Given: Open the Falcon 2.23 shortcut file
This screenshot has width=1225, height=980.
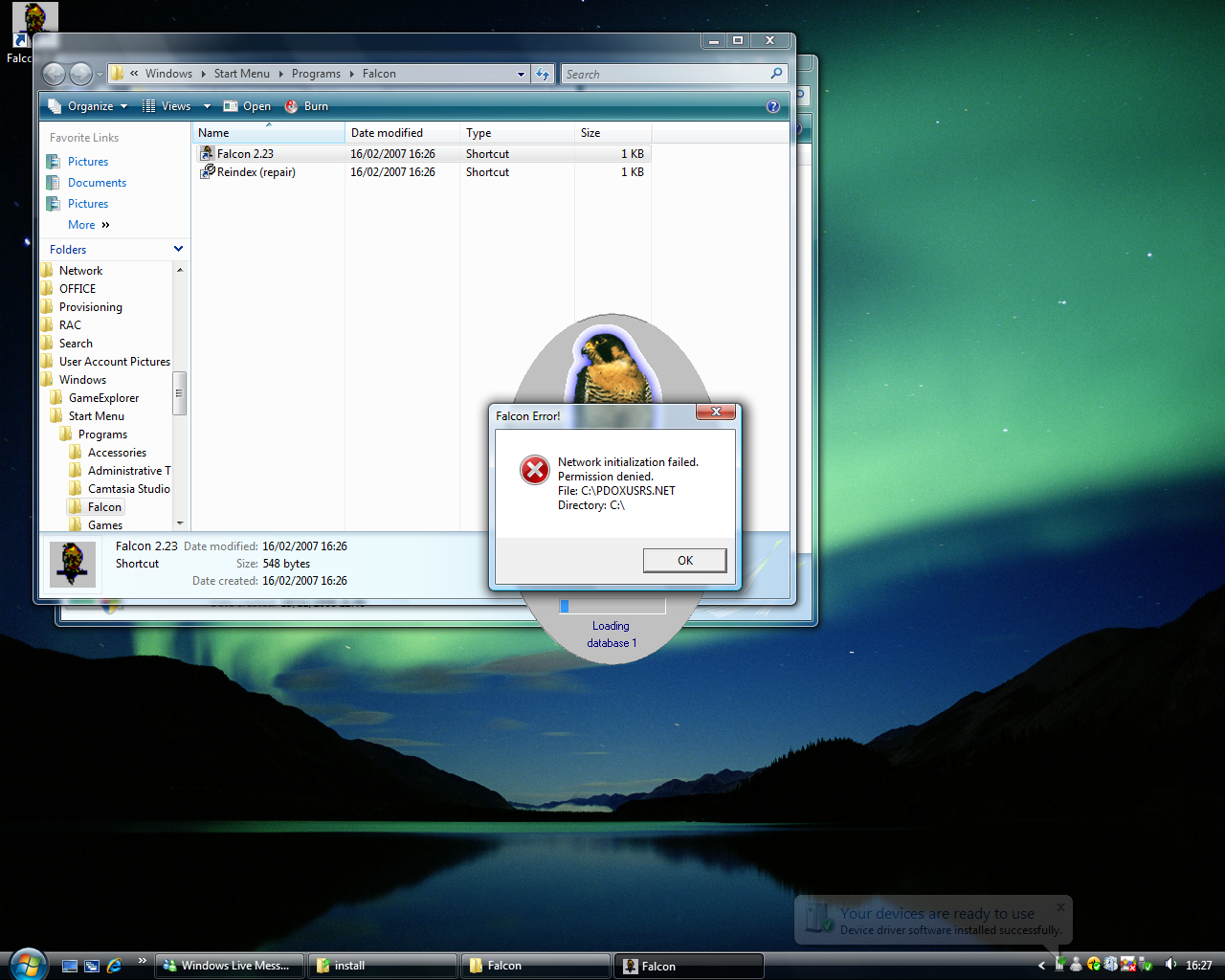Looking at the screenshot, I should [245, 154].
